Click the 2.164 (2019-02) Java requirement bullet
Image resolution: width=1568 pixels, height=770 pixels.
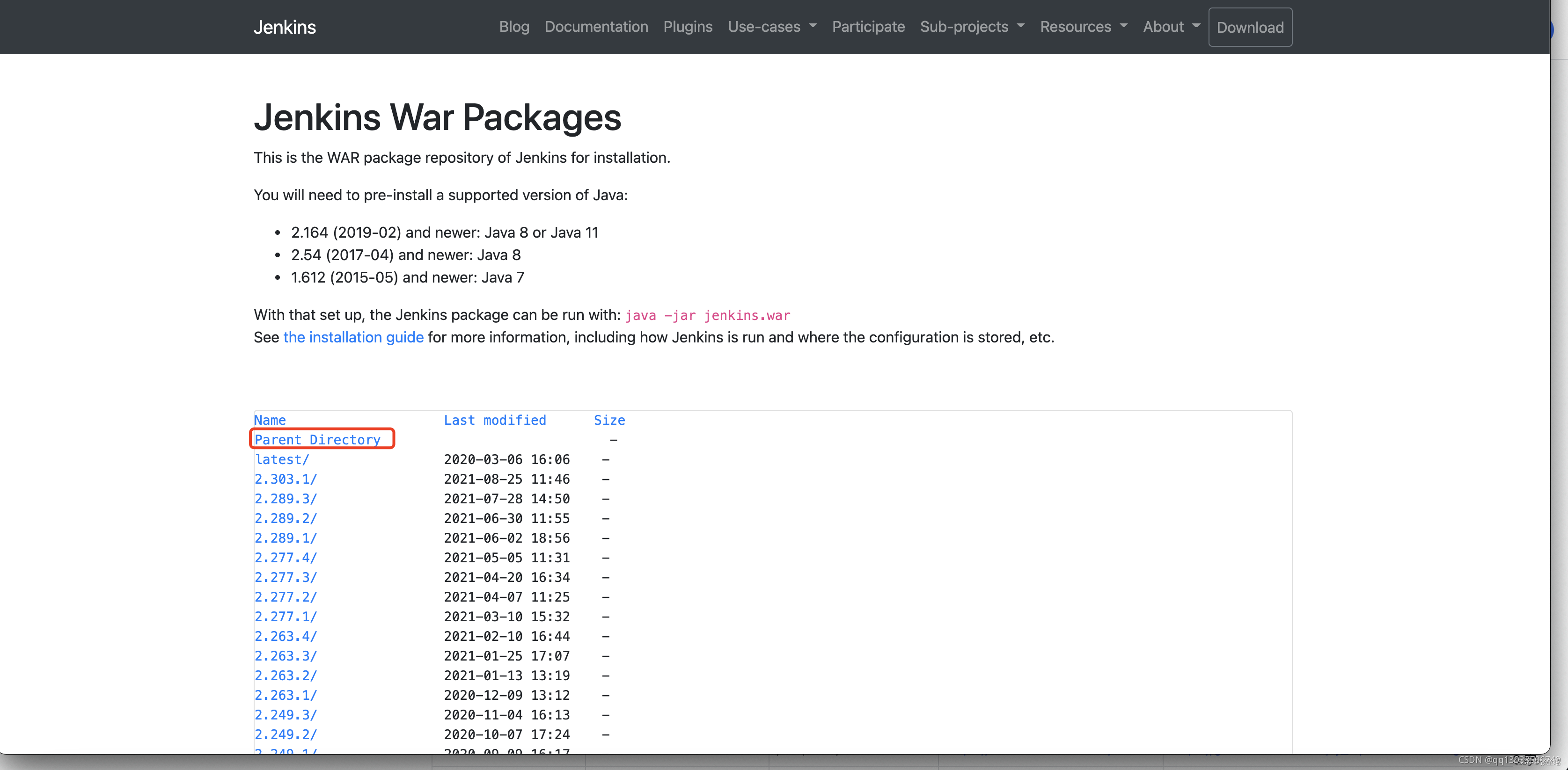pyautogui.click(x=444, y=232)
